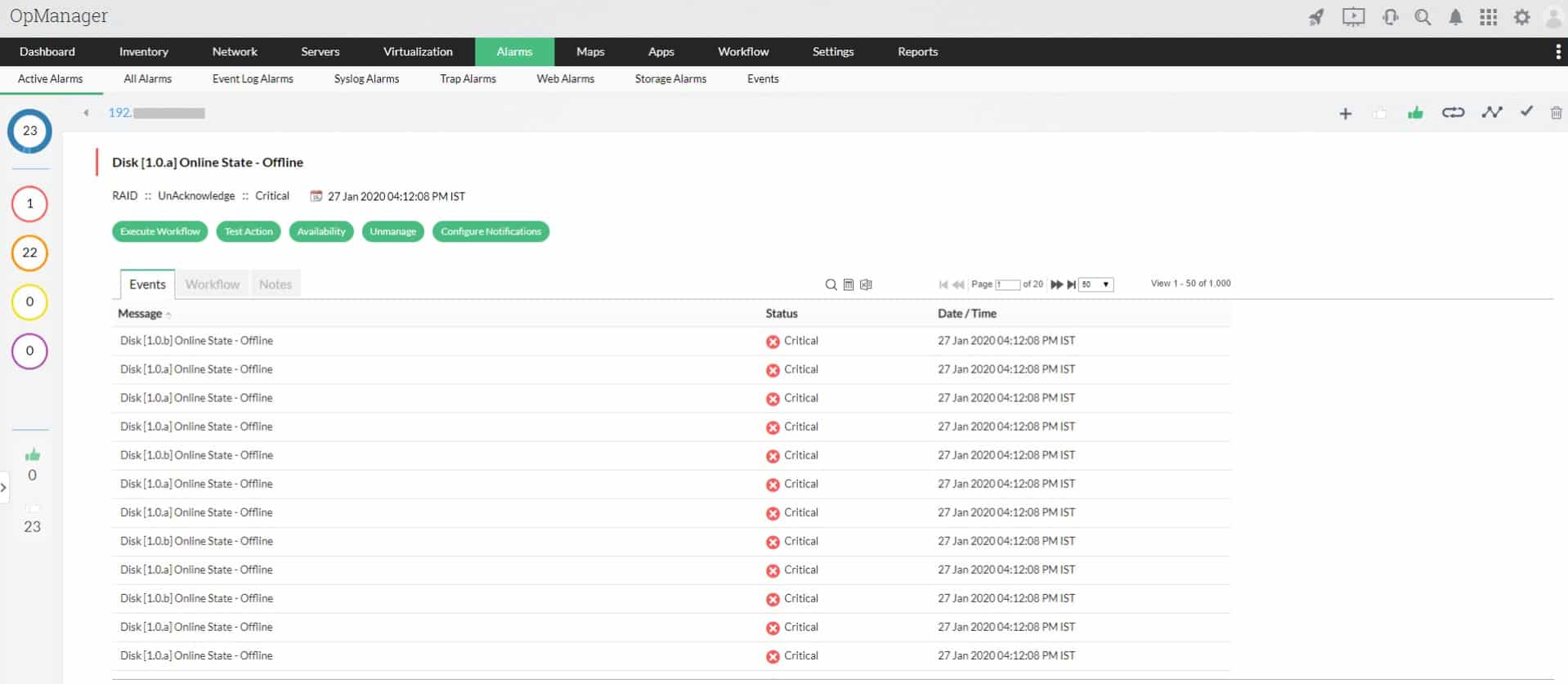Click the Availability button
Viewport: 1568px width, 684px height.
pos(321,232)
